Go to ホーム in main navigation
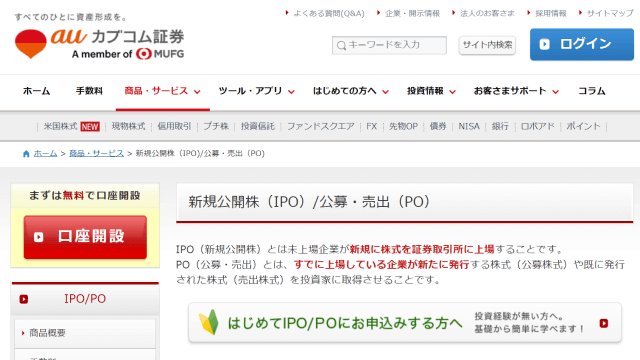Screen dimensions: 640x360 click(x=36, y=91)
